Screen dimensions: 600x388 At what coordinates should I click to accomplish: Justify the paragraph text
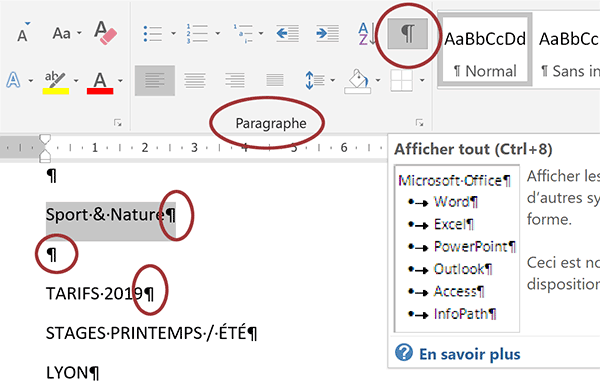275,80
